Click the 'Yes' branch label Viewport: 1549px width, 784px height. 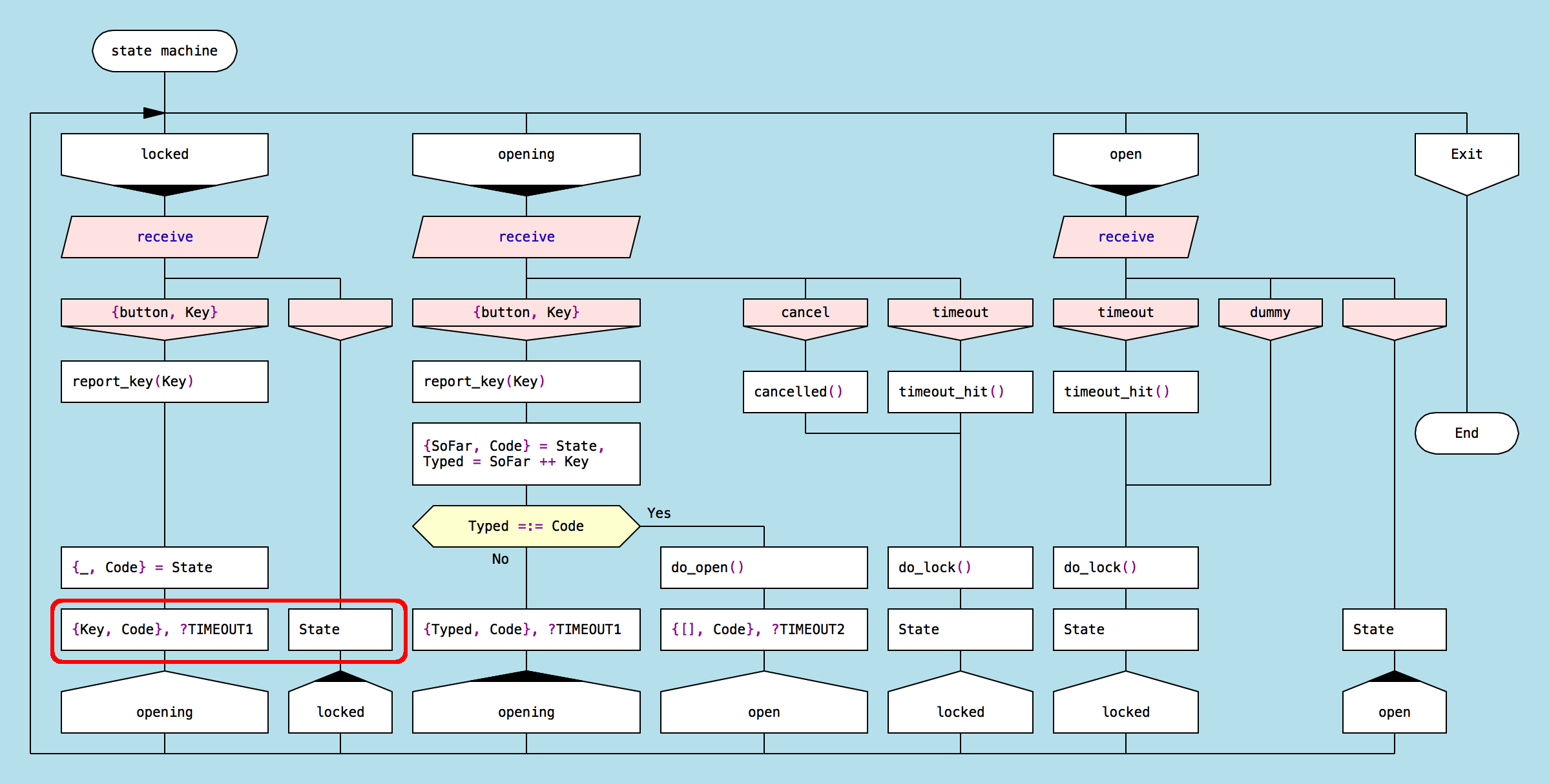(x=659, y=513)
